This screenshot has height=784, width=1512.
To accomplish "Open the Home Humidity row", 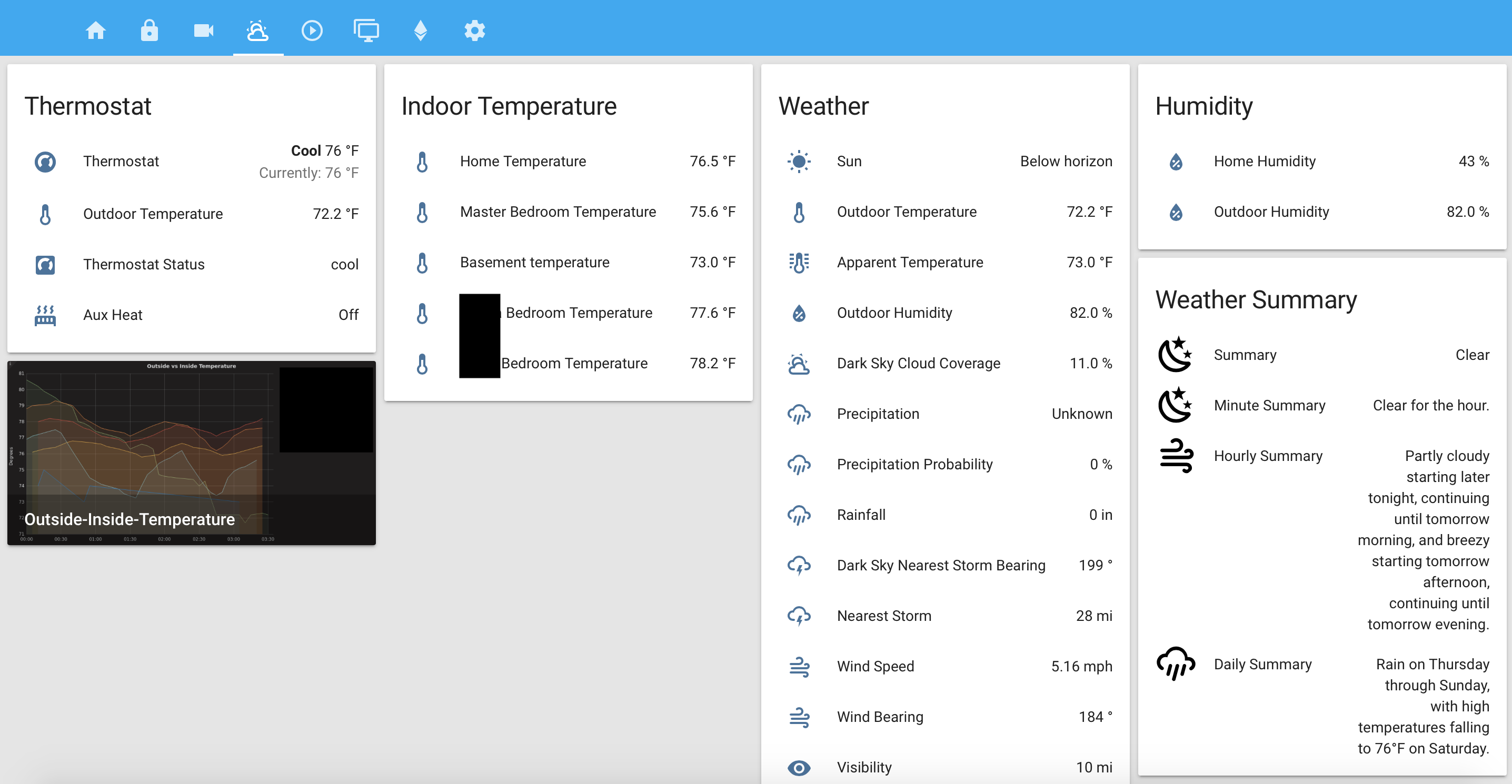I will click(x=1265, y=162).
